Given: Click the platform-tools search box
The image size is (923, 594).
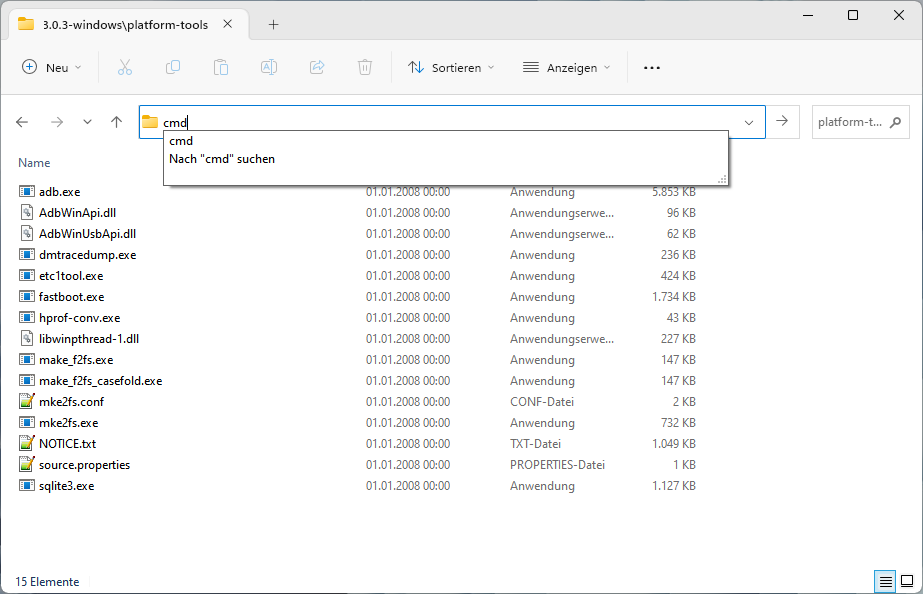Looking at the screenshot, I should pos(850,122).
